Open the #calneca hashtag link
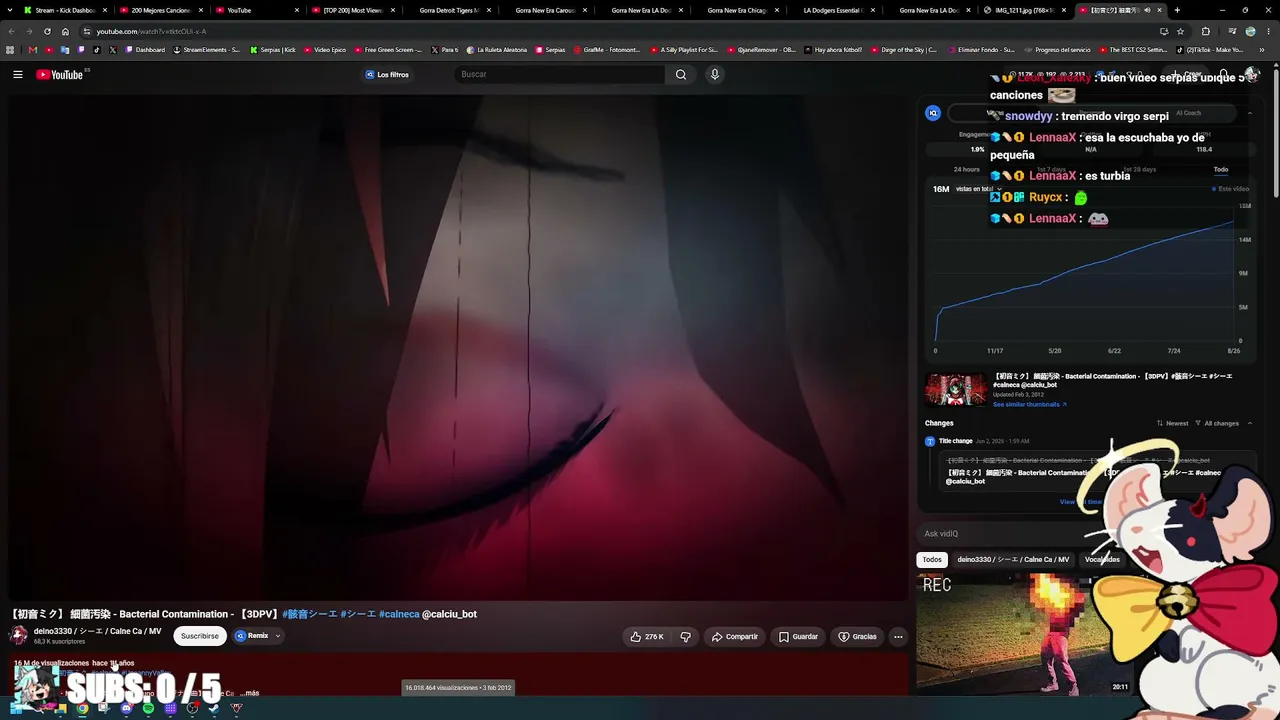The width and height of the screenshot is (1280, 720). [x=399, y=614]
